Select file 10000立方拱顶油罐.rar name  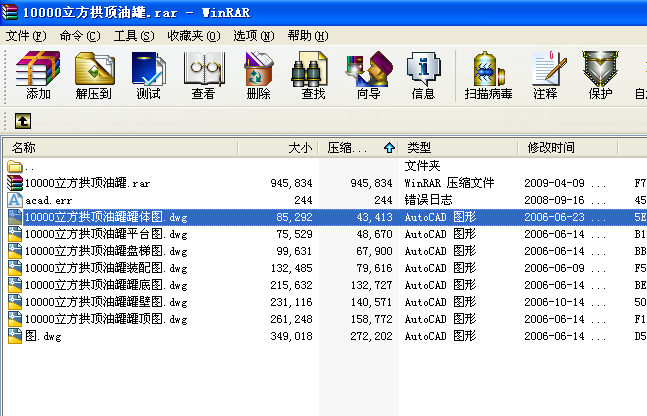click(x=87, y=183)
